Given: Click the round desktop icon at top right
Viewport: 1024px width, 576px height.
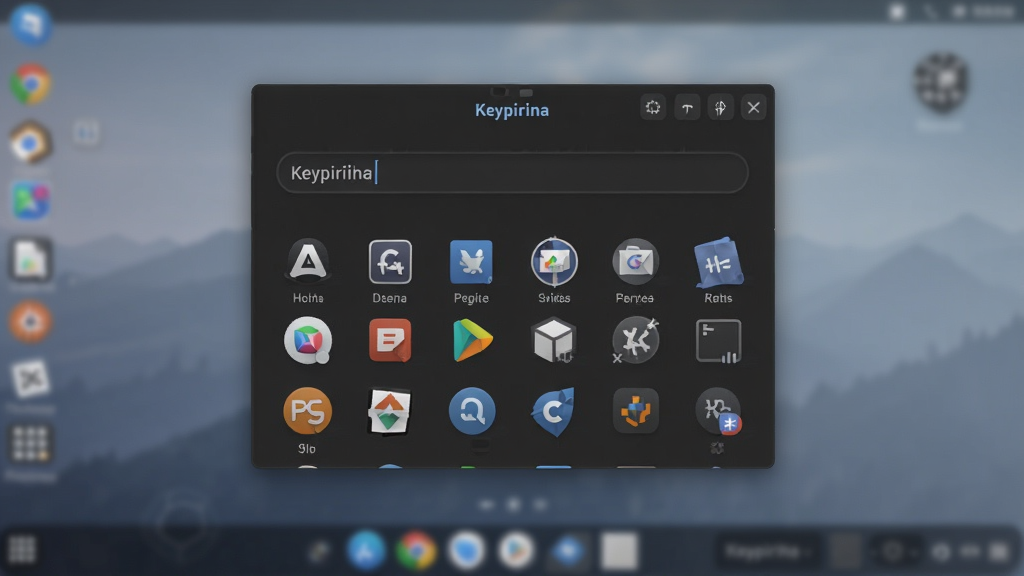Looking at the screenshot, I should click(941, 82).
